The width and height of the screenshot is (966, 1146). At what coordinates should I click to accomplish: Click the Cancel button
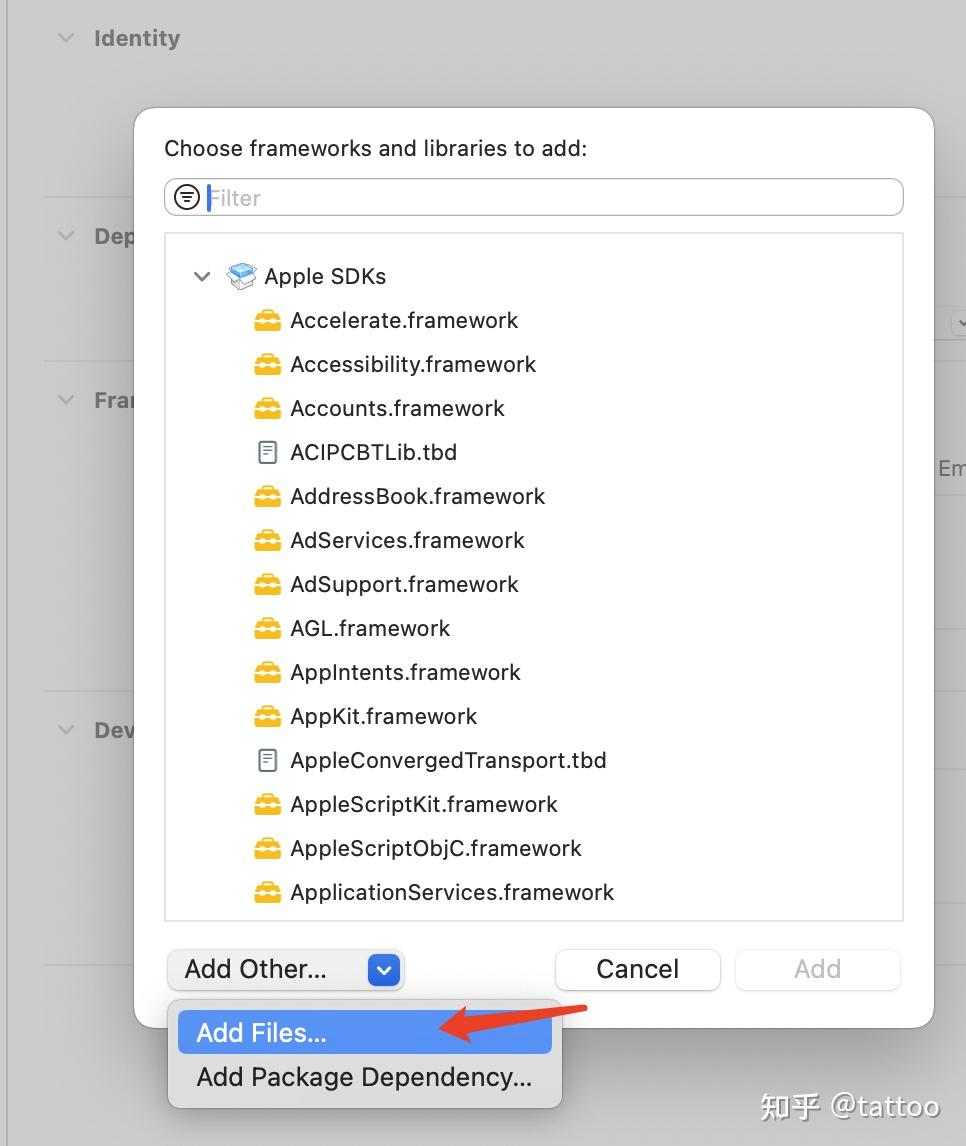tap(637, 969)
